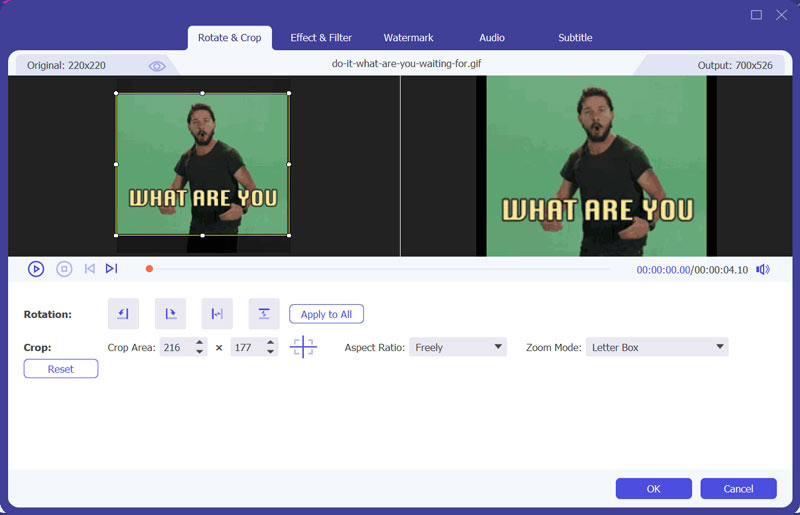Toggle the original preview eye icon
The height and width of the screenshot is (515, 800).
(x=157, y=66)
